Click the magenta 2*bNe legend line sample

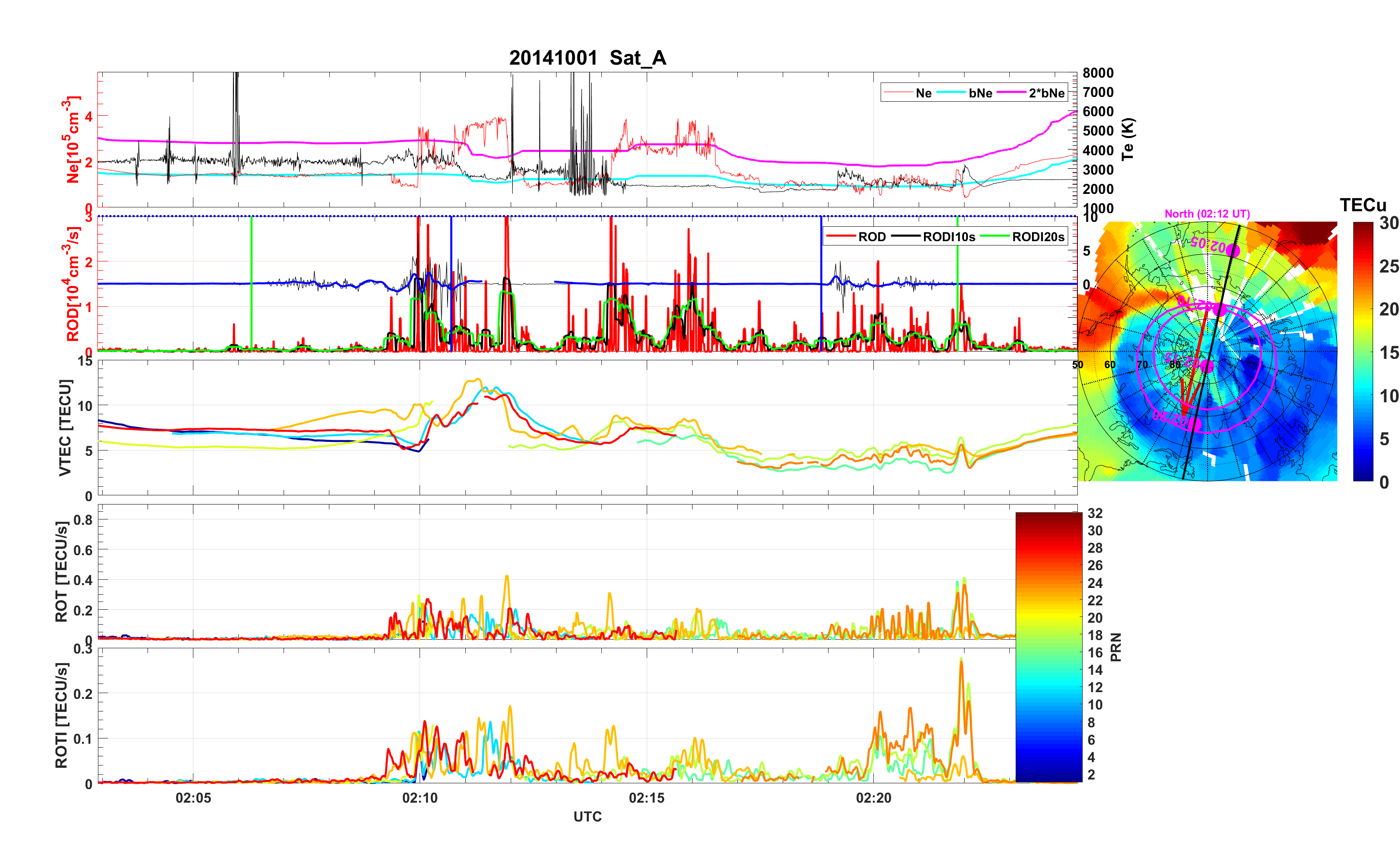1011,93
